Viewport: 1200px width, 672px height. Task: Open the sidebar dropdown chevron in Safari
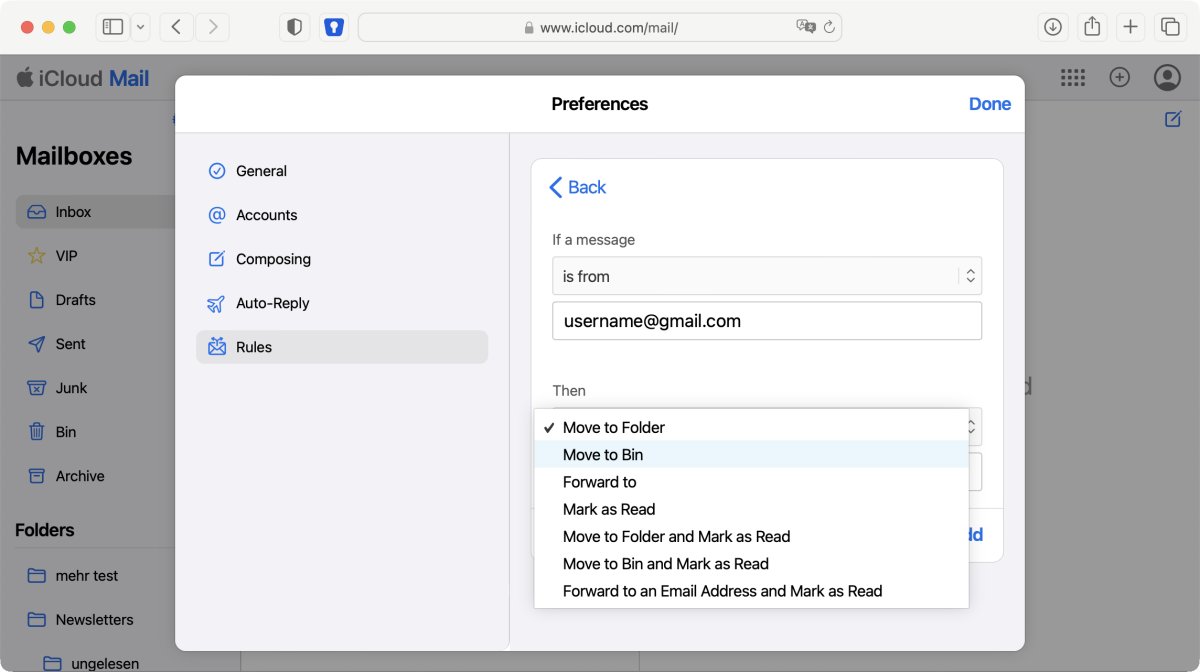141,27
